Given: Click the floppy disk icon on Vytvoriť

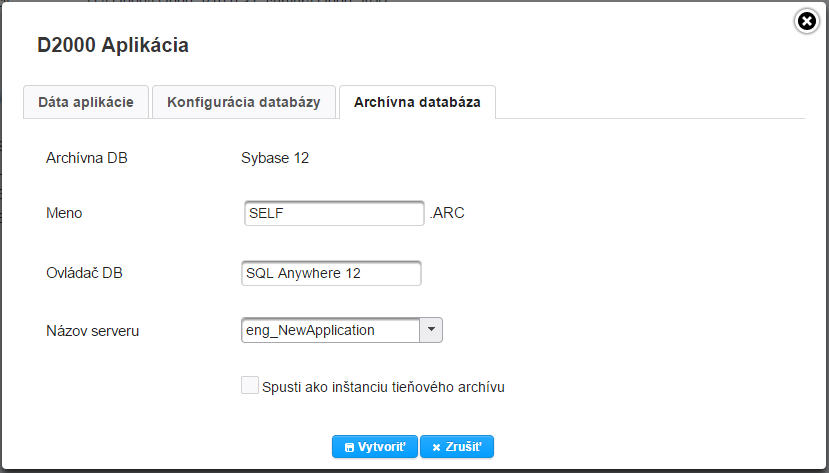Looking at the screenshot, I should tap(349, 448).
